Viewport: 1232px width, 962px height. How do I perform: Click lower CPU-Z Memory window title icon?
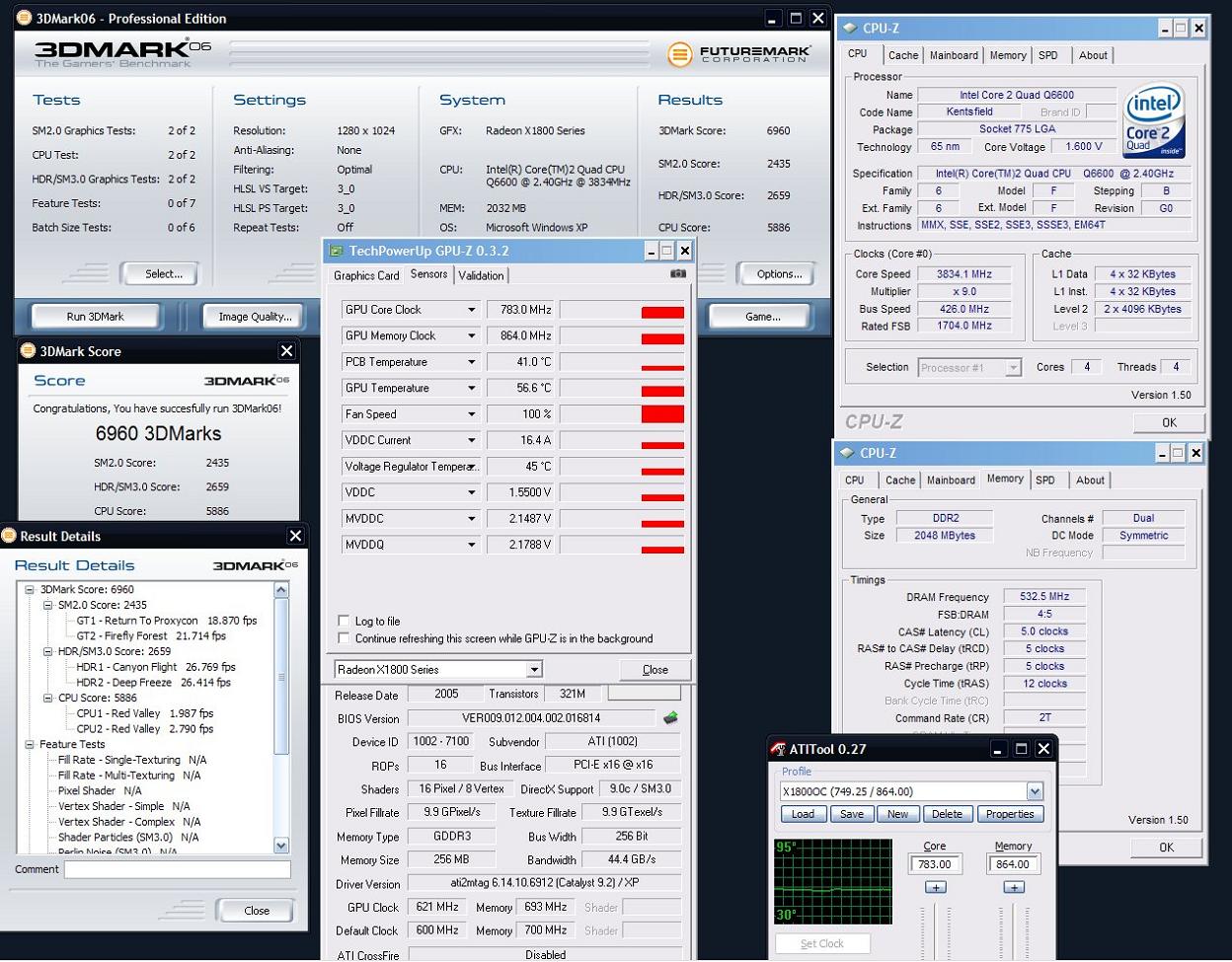846,453
